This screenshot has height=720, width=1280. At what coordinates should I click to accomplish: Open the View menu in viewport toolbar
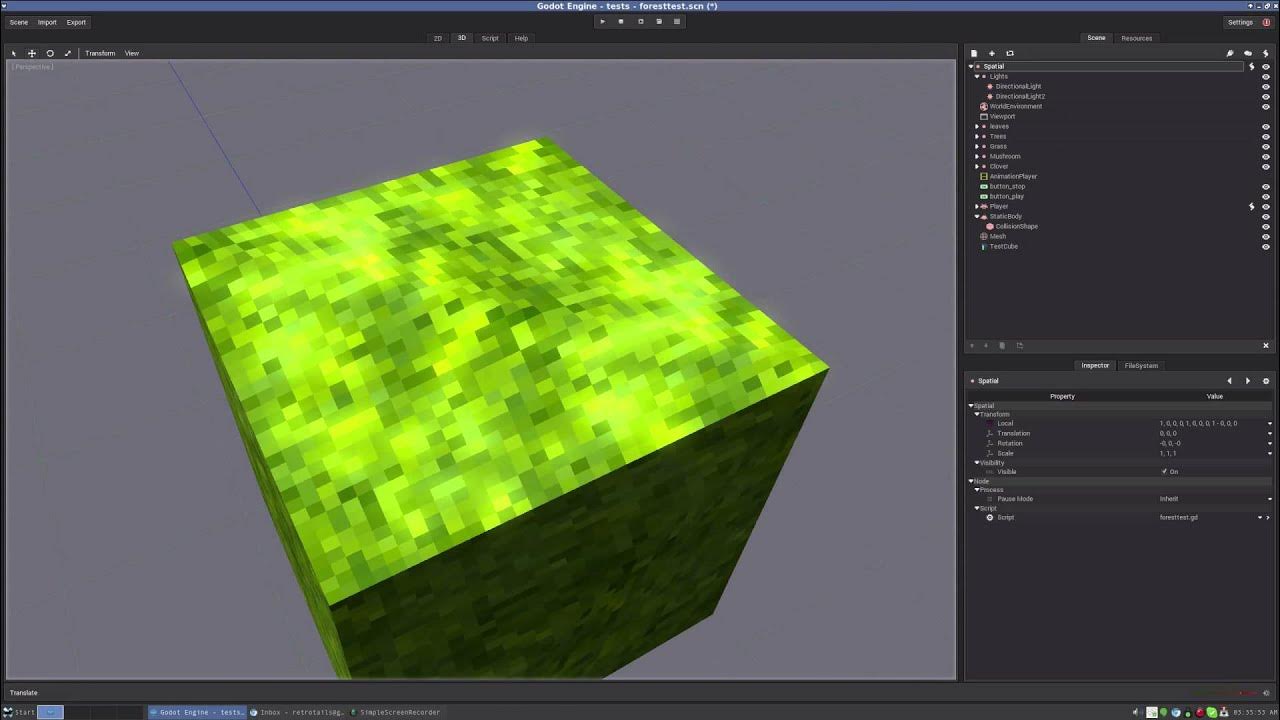tap(132, 53)
